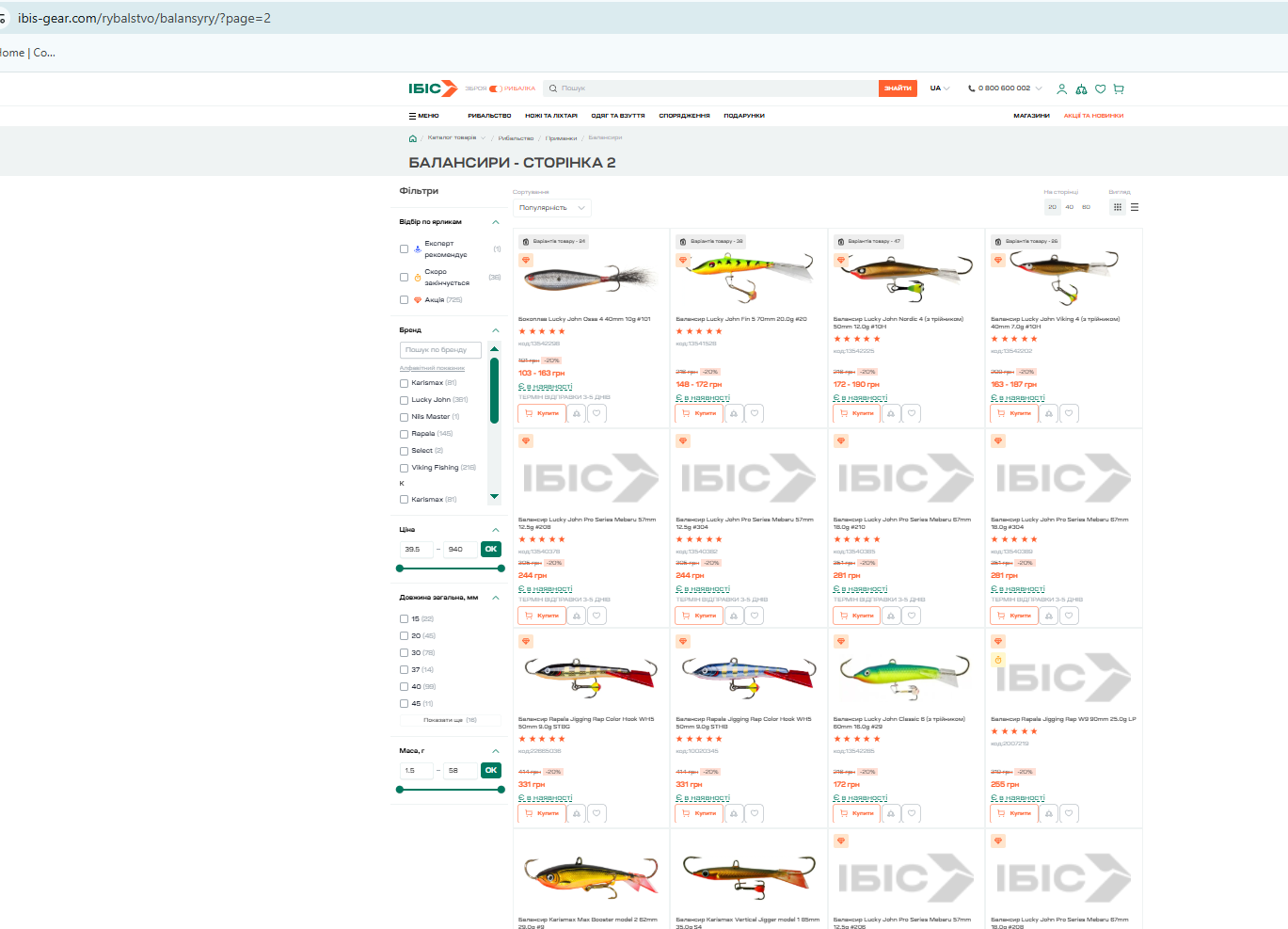The height and width of the screenshot is (929, 1288).
Task: Compare the Rapala Jigging Rap STHB
Action: point(734,813)
